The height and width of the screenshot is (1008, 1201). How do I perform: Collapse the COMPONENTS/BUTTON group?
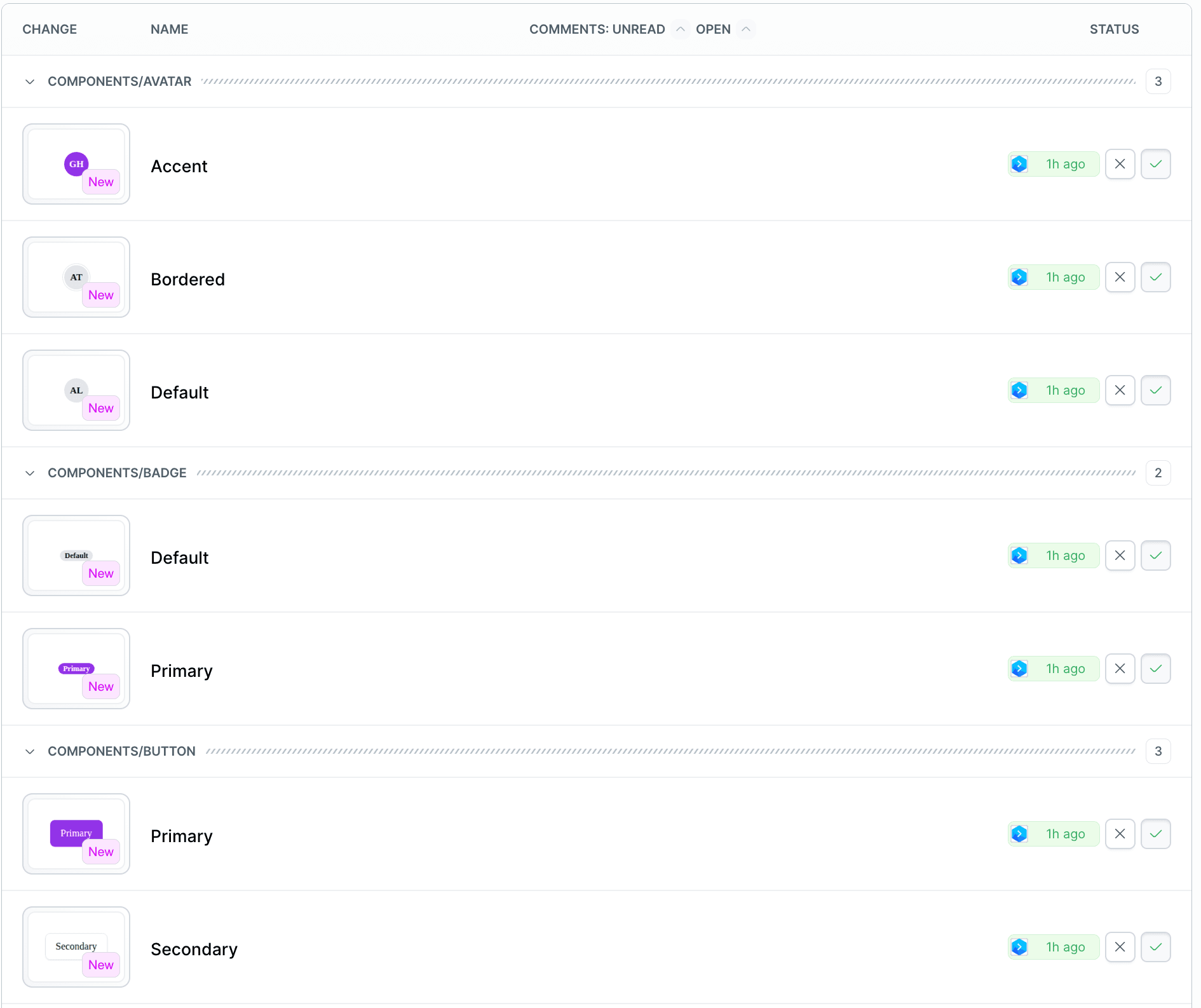[x=30, y=751]
